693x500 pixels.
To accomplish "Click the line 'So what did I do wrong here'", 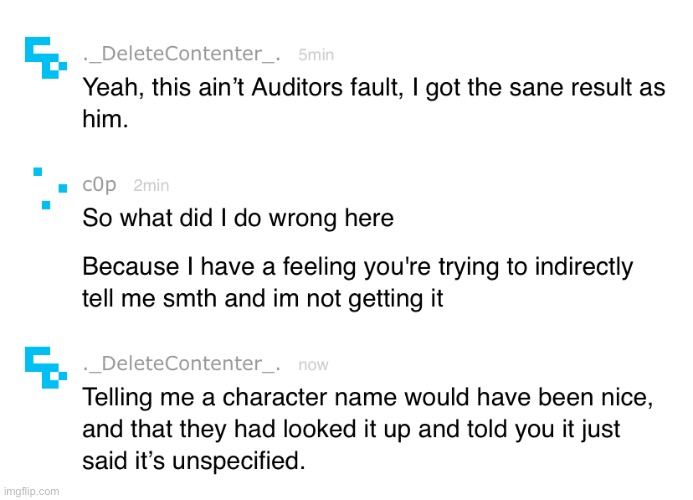I will coord(238,218).
